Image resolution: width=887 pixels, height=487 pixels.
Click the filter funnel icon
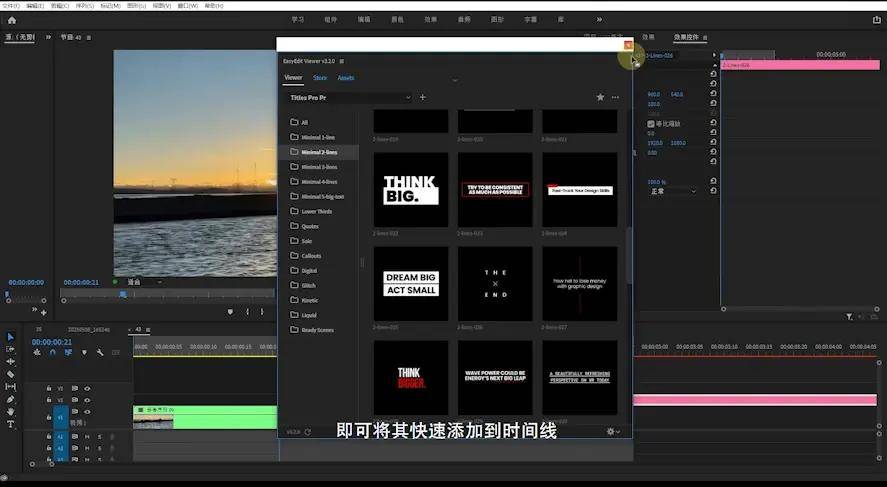(x=849, y=317)
